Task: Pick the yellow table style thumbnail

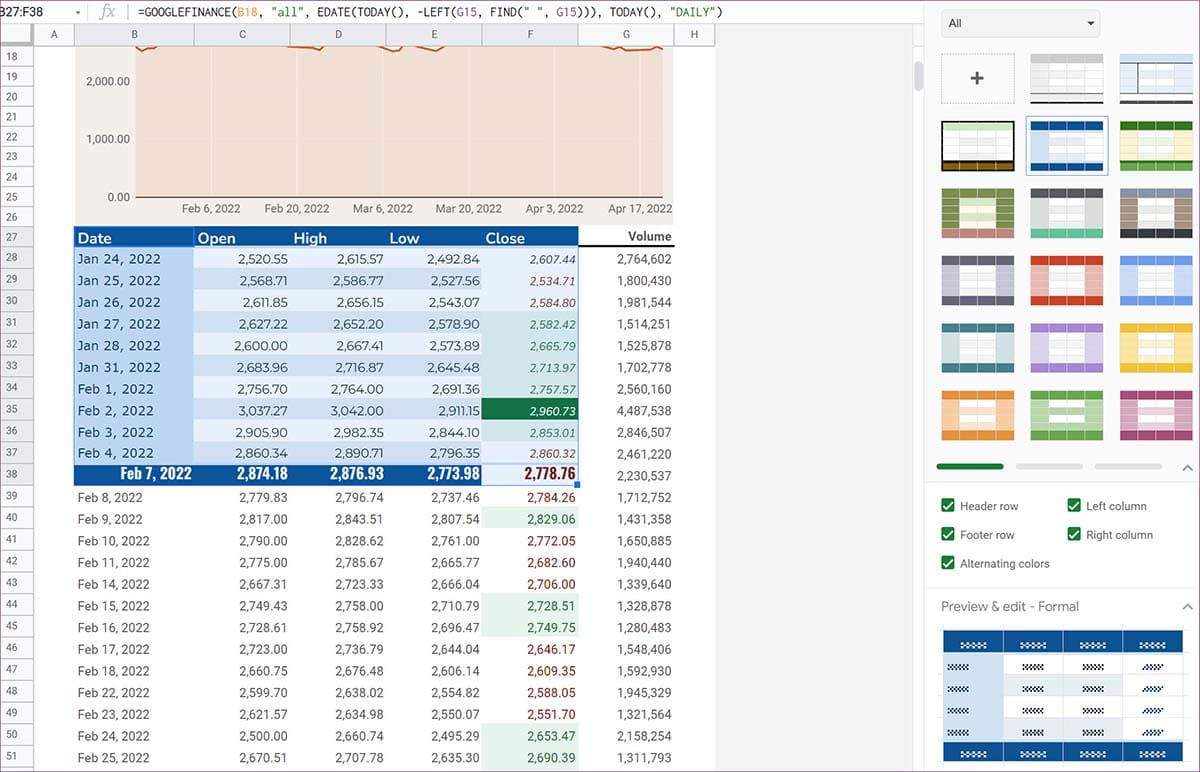Action: 1156,348
